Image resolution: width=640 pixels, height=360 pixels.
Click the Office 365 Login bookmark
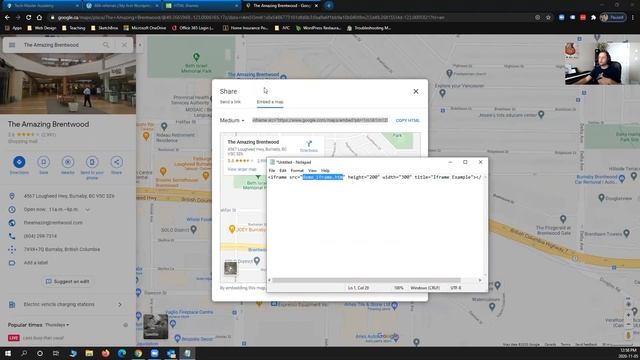(193, 28)
